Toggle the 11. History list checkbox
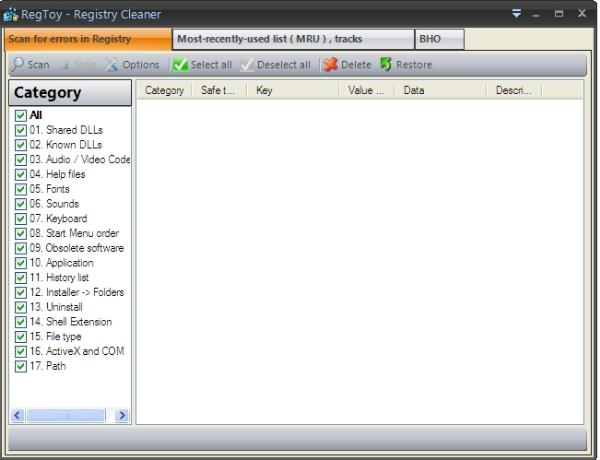The height and width of the screenshot is (460, 600). point(21,278)
